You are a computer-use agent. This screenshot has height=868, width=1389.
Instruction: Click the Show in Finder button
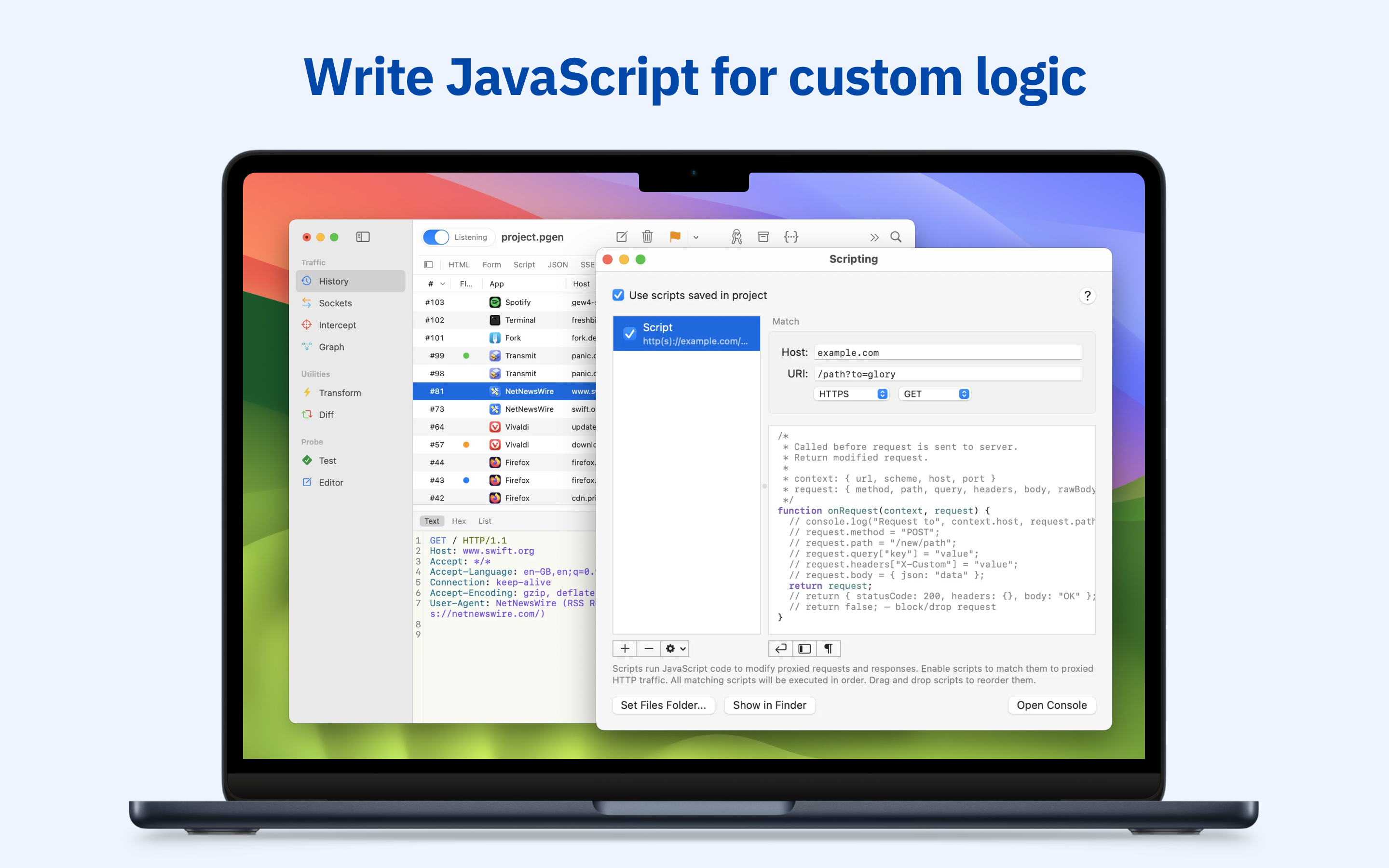tap(770, 705)
